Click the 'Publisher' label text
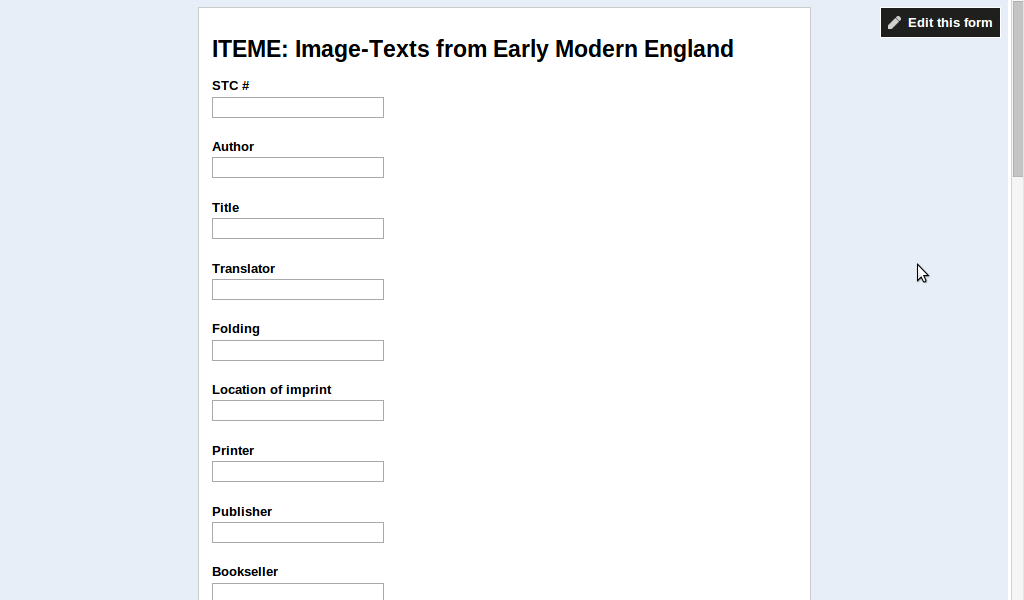The width and height of the screenshot is (1024, 600). [x=242, y=512]
